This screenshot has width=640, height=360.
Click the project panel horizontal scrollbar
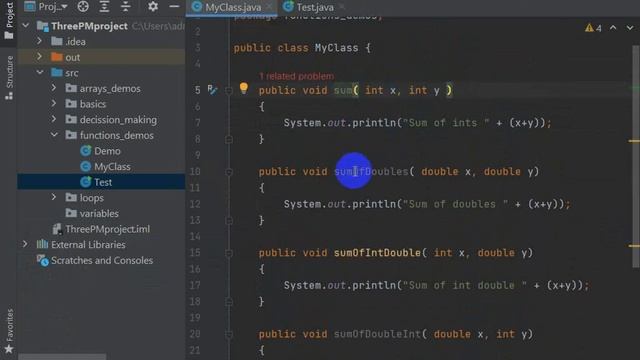pyautogui.click(x=62, y=357)
